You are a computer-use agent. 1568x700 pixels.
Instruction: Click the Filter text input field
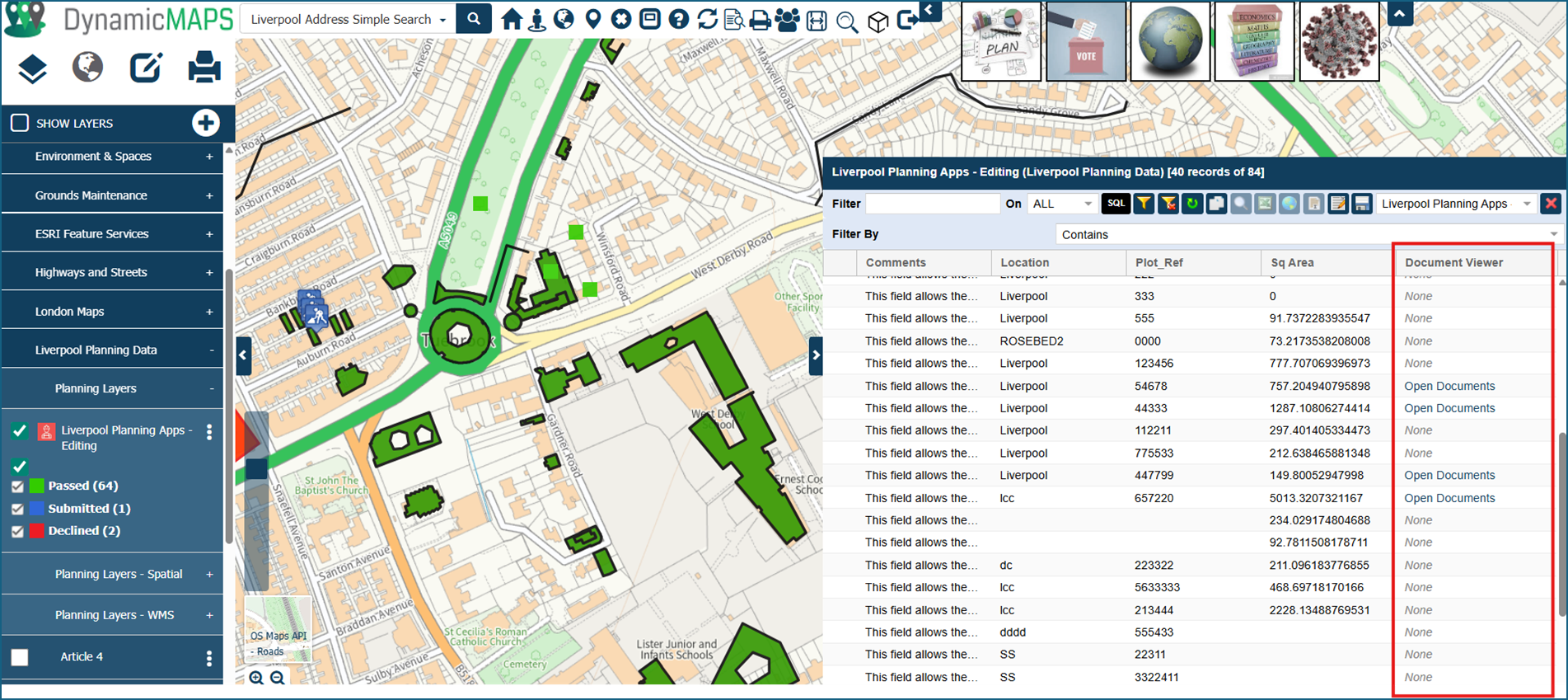point(932,204)
